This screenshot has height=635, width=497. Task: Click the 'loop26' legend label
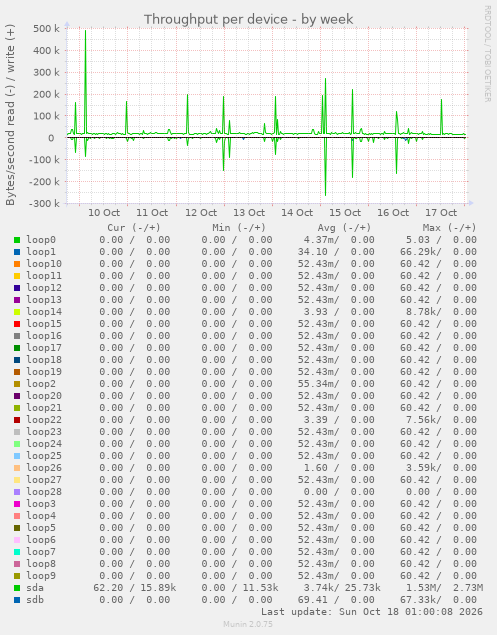44,468
